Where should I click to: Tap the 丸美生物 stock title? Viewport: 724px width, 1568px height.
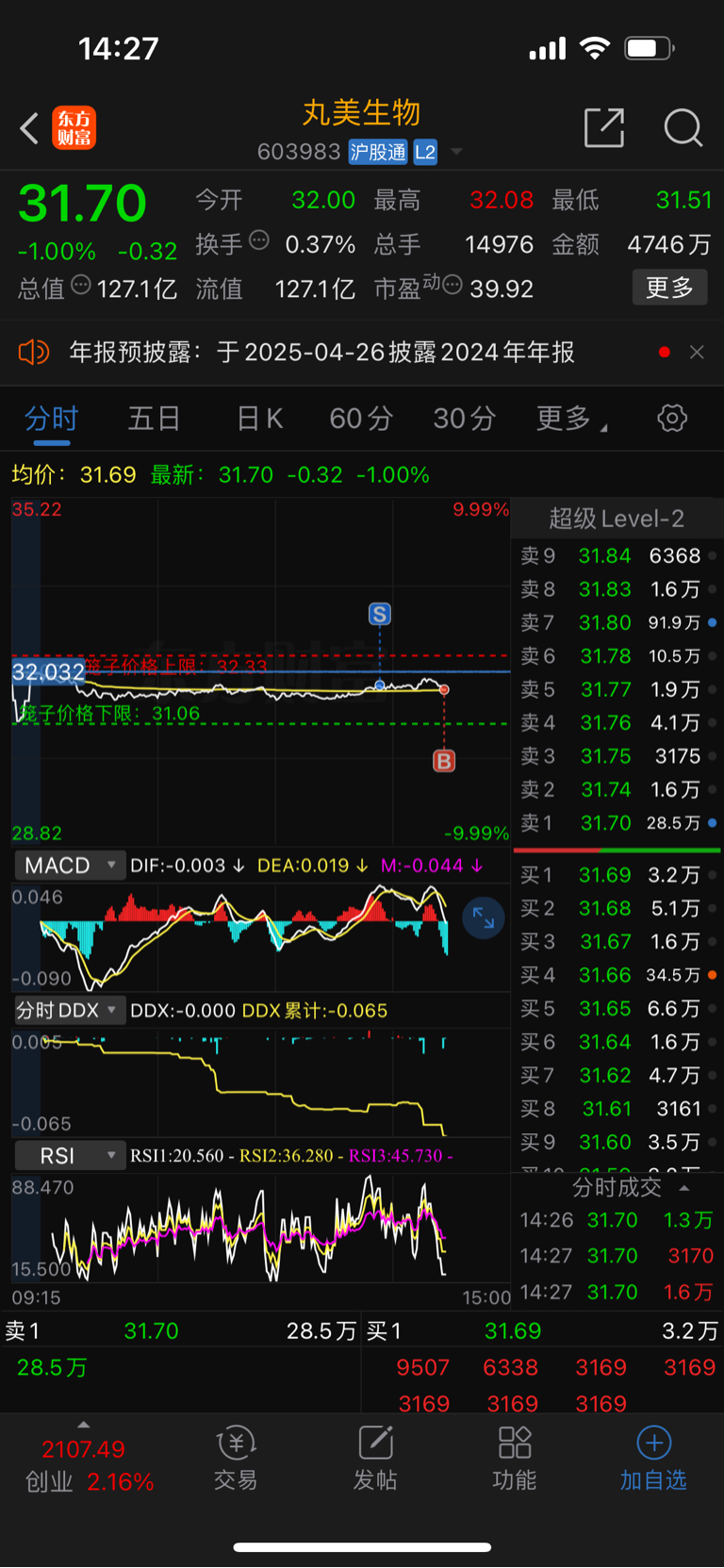[x=361, y=113]
